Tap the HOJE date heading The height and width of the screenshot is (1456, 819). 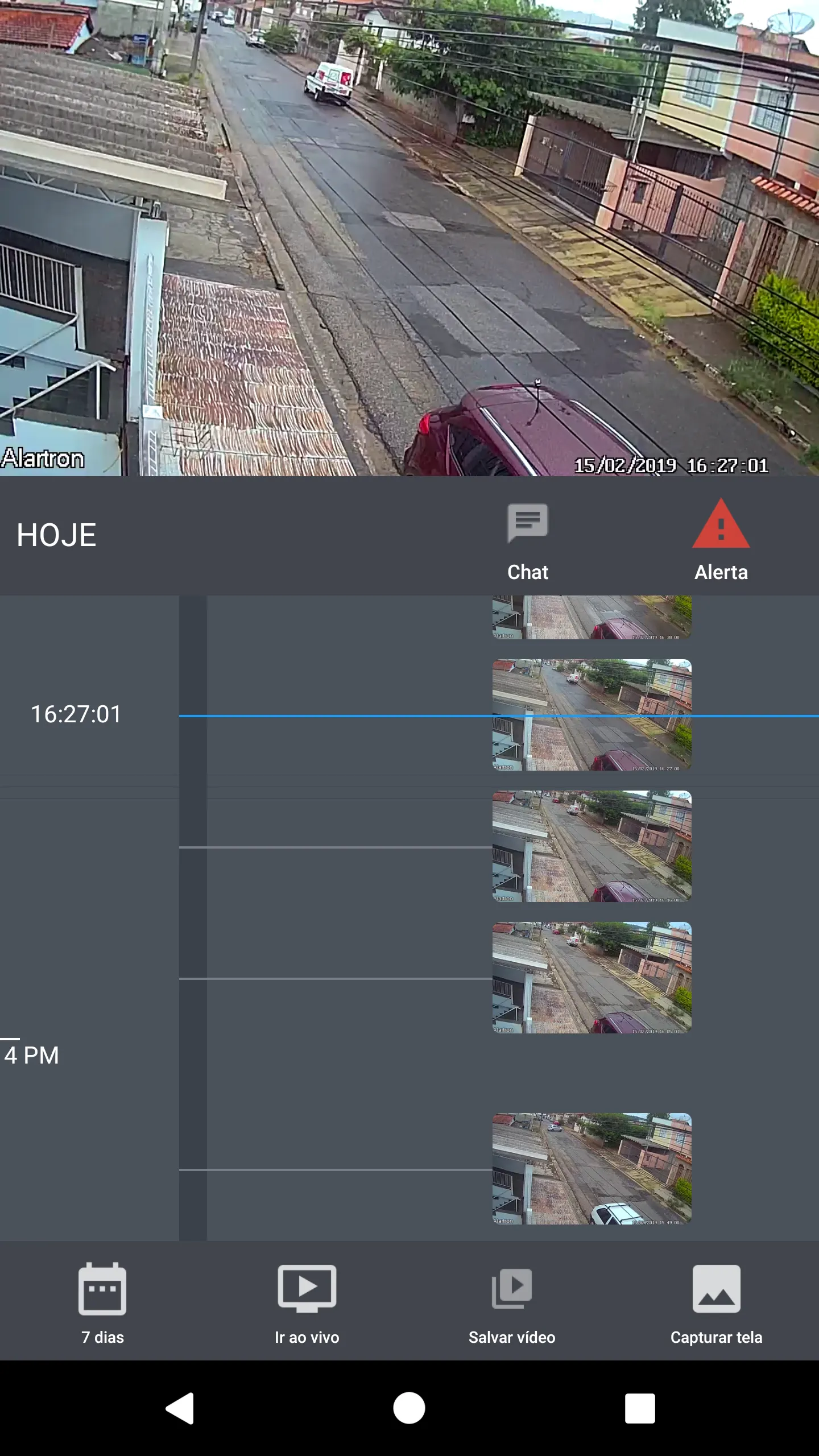click(56, 535)
